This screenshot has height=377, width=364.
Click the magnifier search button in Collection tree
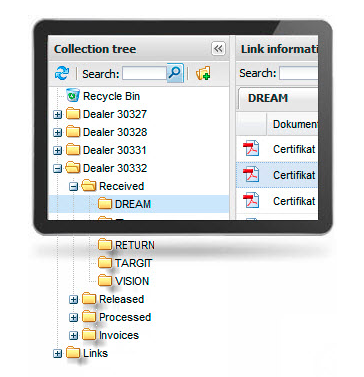(175, 73)
